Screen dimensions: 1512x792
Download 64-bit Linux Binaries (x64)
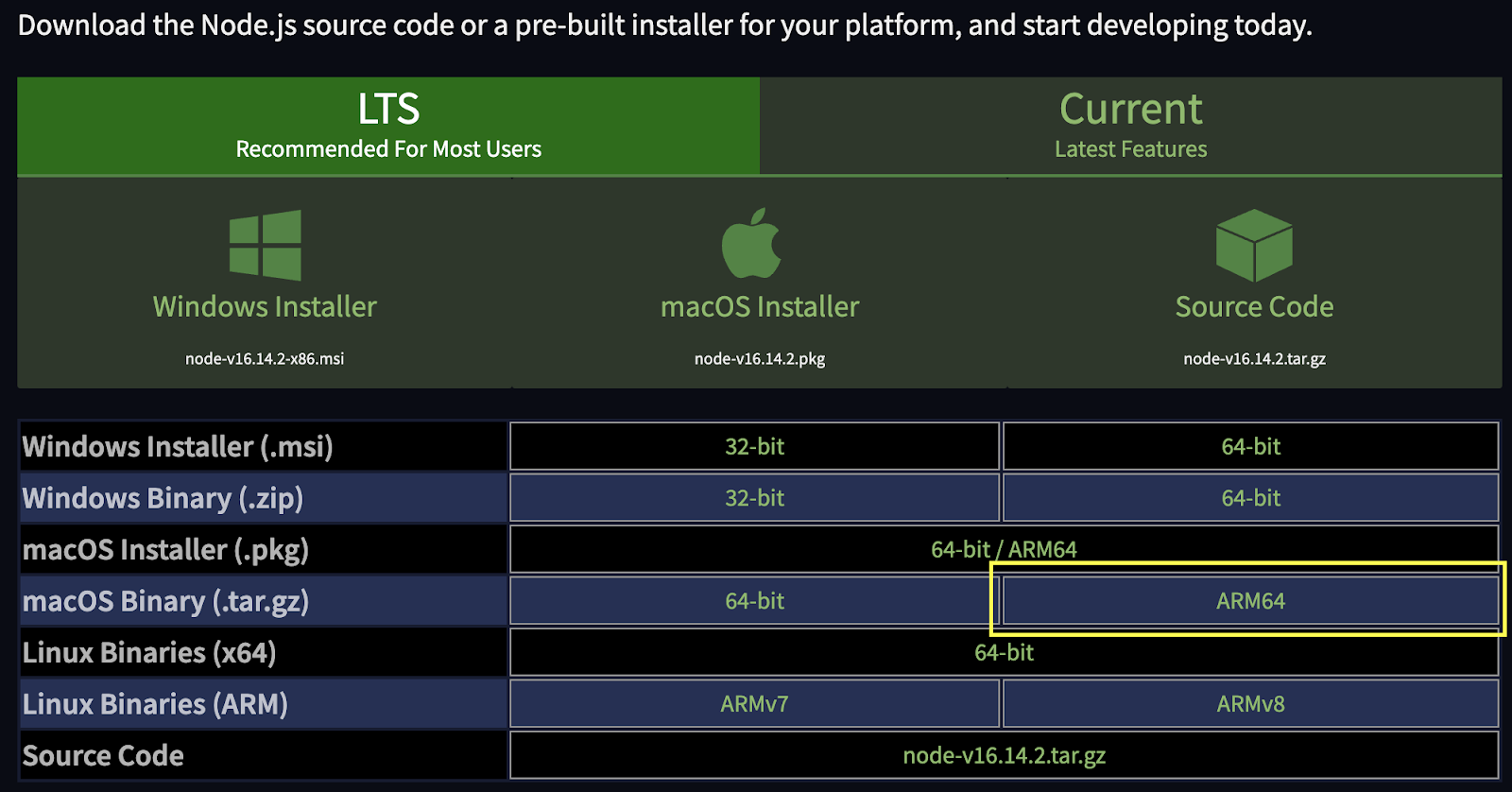(x=1004, y=652)
